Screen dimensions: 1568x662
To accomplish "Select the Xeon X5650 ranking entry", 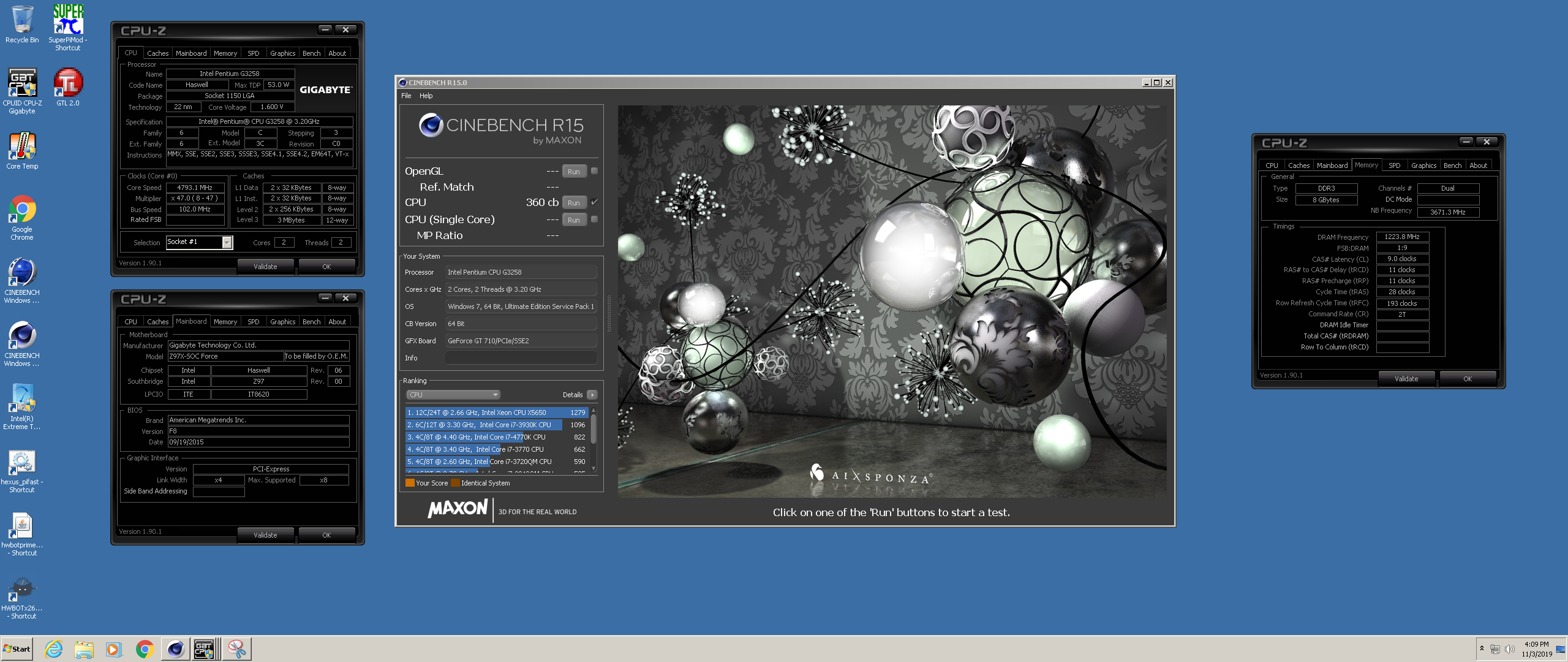I will pyautogui.click(x=497, y=413).
